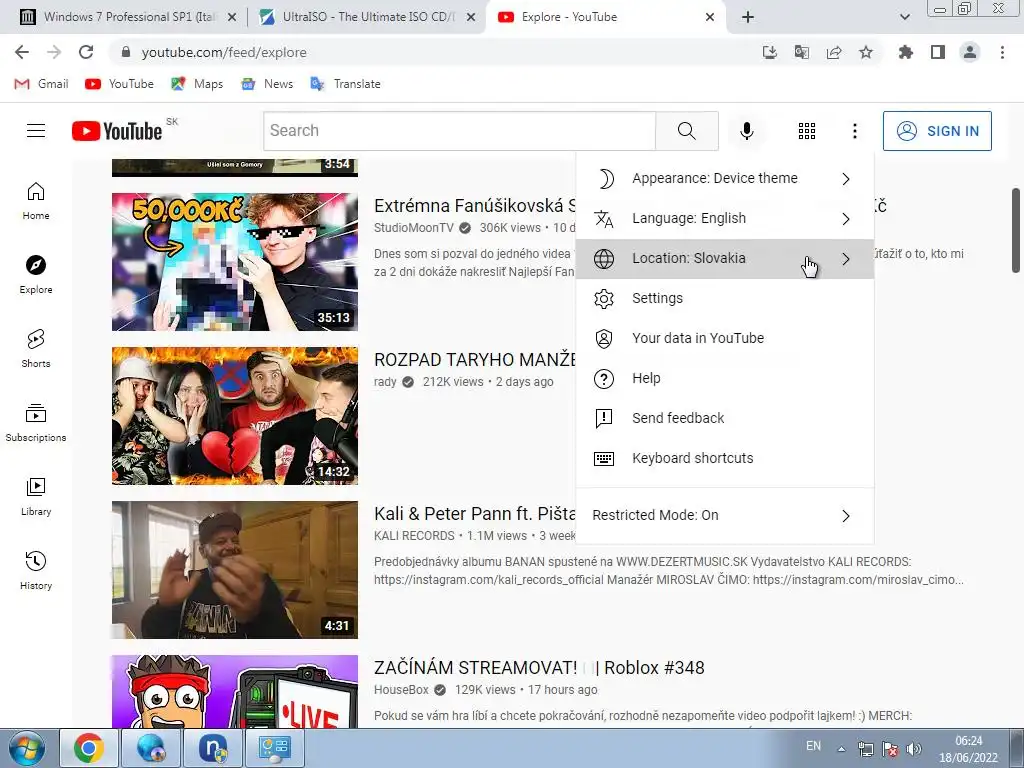Click the share this page icon
Screen dimensions: 1024x768
coord(834,52)
